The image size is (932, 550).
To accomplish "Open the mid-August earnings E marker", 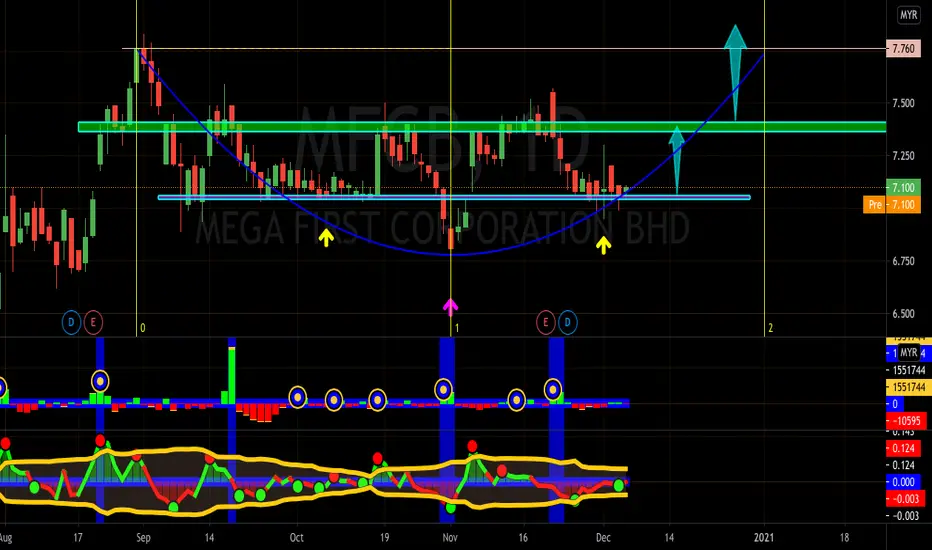I will 93,322.
